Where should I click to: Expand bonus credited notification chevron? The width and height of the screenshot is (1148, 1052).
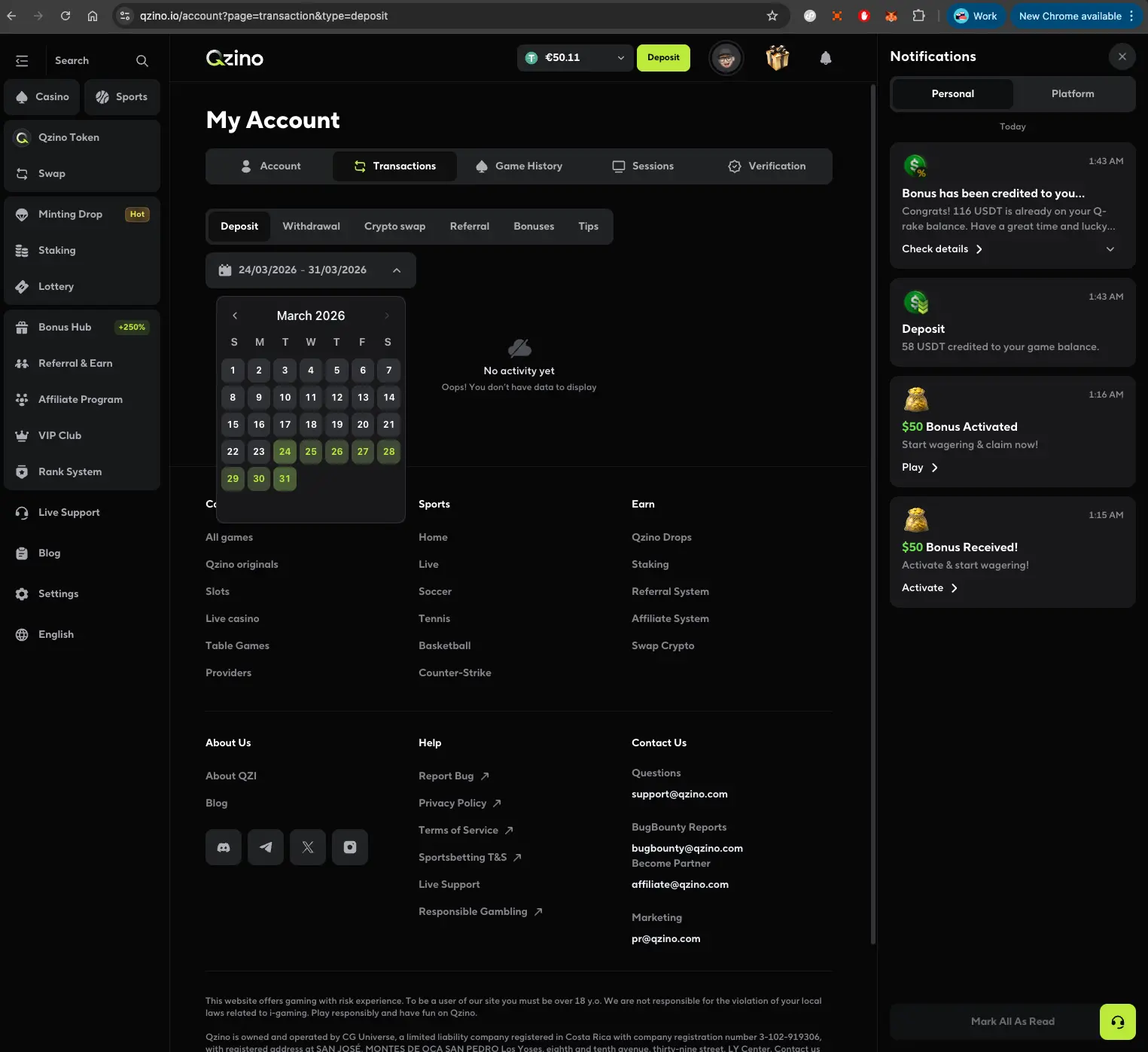point(1110,249)
